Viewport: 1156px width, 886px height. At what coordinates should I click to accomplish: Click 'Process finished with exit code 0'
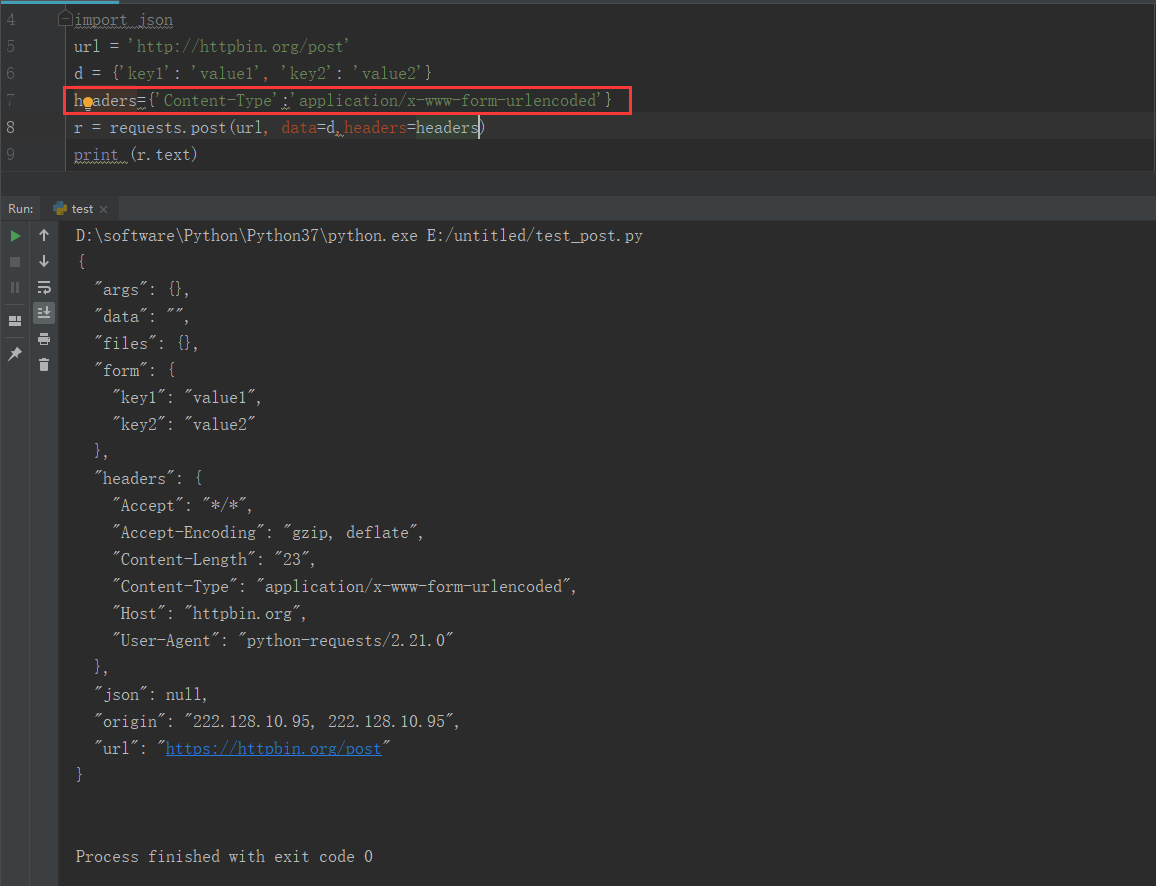(224, 857)
